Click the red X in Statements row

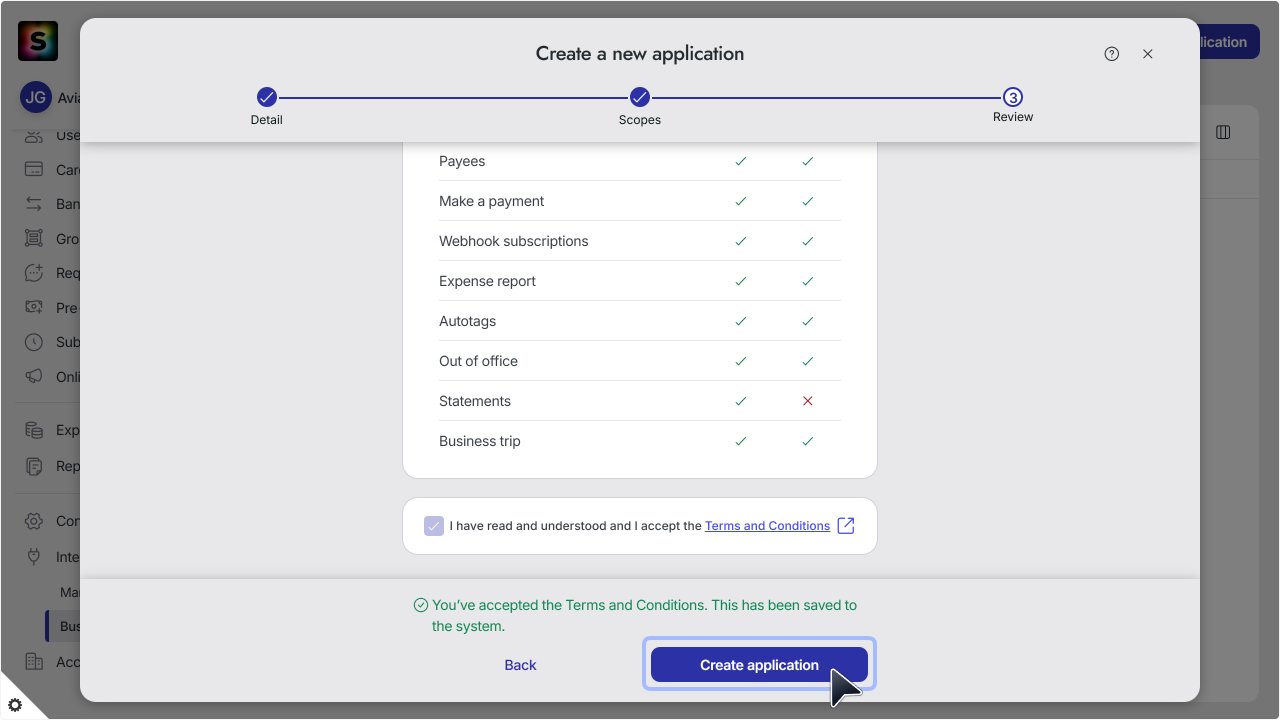click(808, 401)
